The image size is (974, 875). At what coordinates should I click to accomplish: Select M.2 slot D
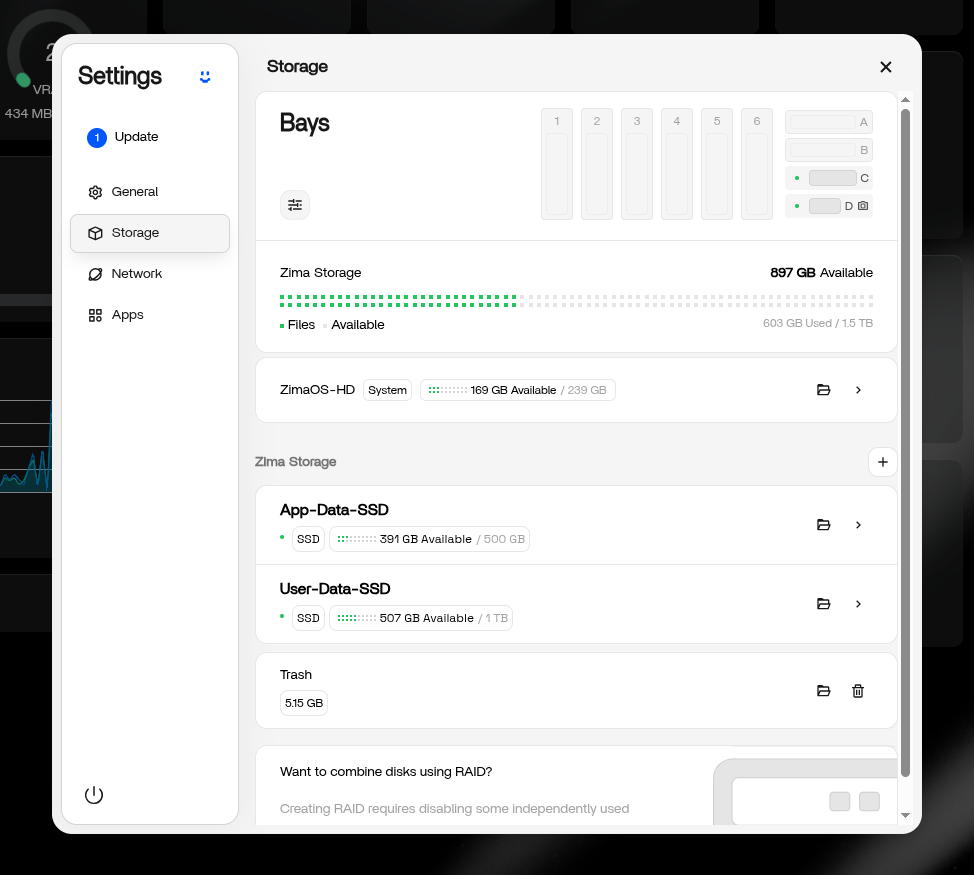coord(829,206)
